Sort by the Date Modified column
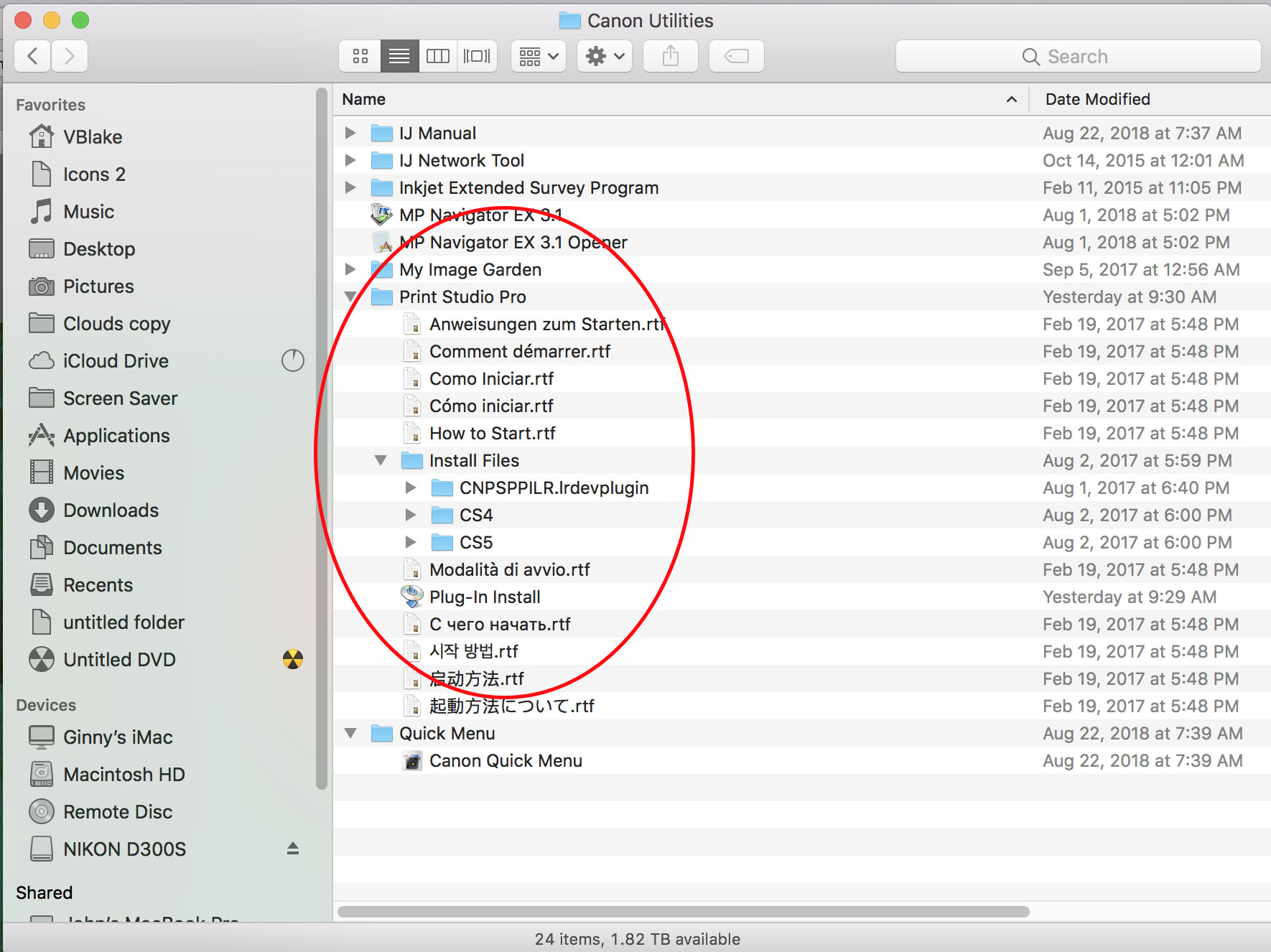 [1097, 99]
